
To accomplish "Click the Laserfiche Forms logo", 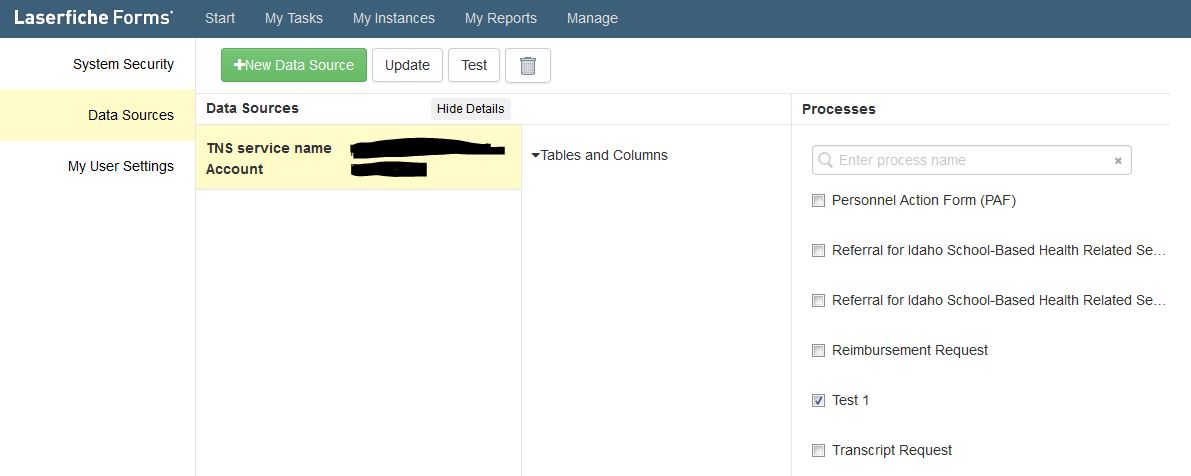I will 93,17.
